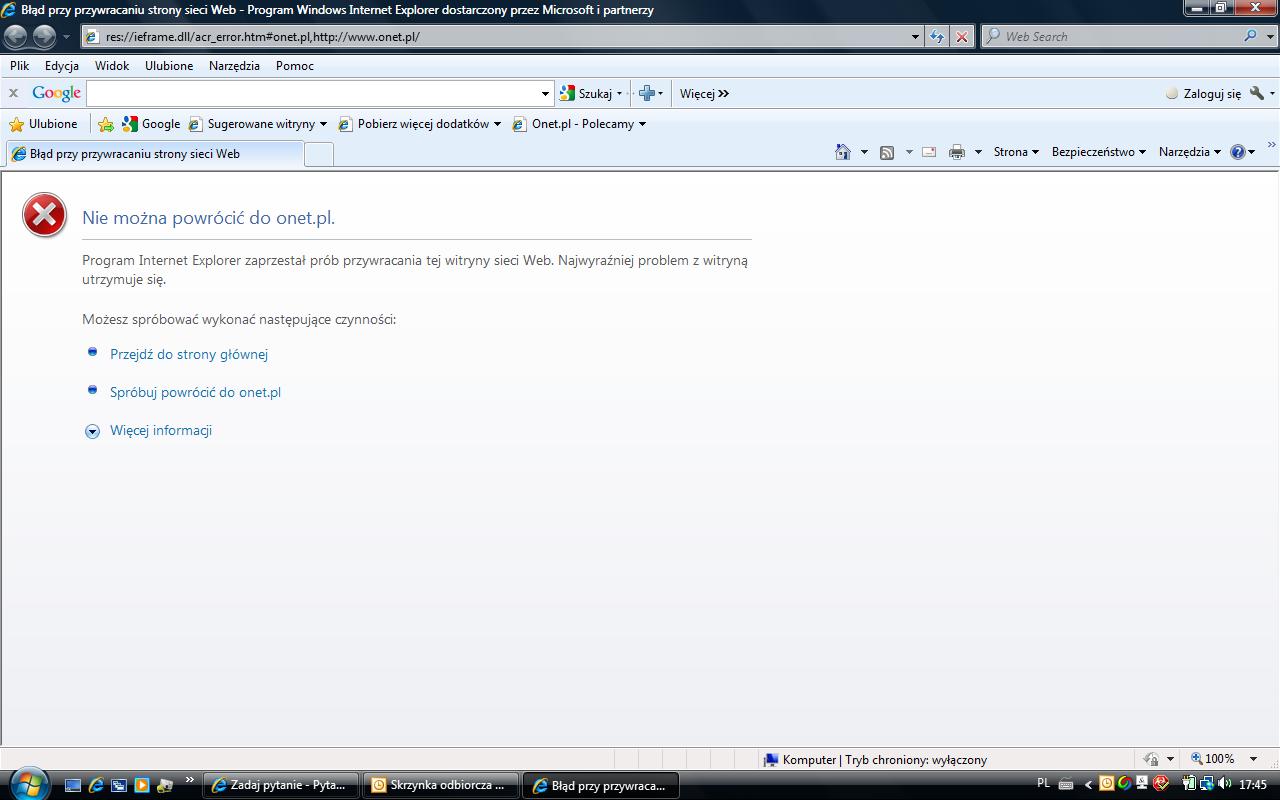Image resolution: width=1280 pixels, height=800 pixels.
Task: Click the search magnifier icon
Action: (1251, 36)
